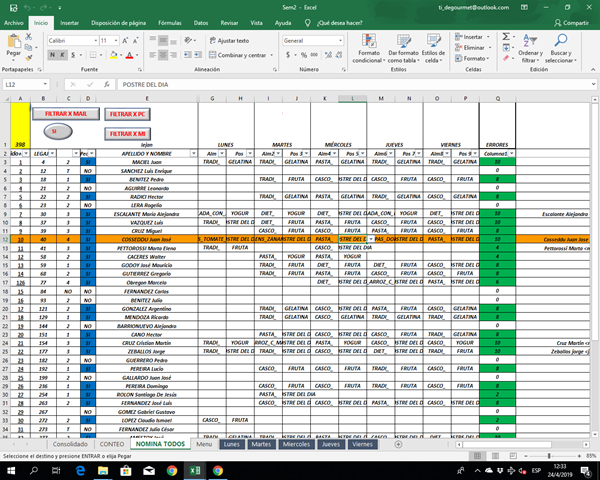The height and width of the screenshot is (480, 600).
Task: Open Columna1 filter dropdown
Action: (x=512, y=153)
